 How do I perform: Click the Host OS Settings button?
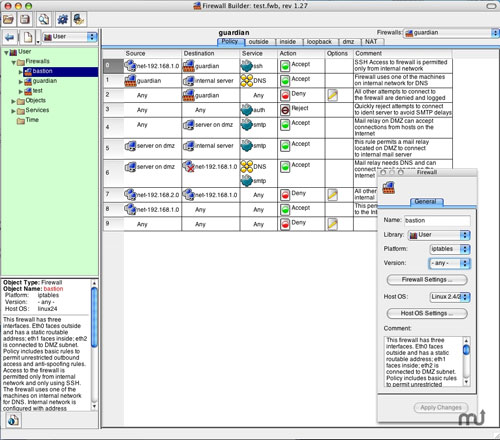[x=427, y=313]
